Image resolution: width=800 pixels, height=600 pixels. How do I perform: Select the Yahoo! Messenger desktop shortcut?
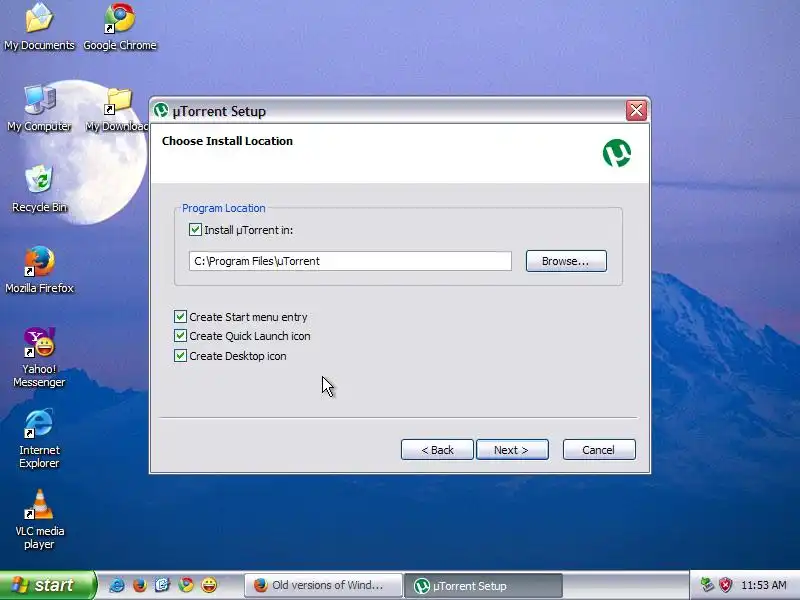[x=39, y=357]
